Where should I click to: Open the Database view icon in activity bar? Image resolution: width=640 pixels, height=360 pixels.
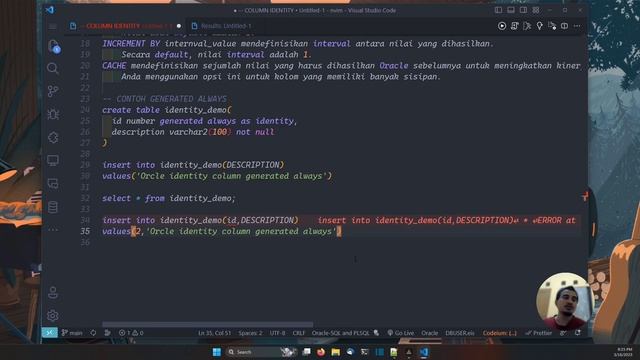click(53, 207)
